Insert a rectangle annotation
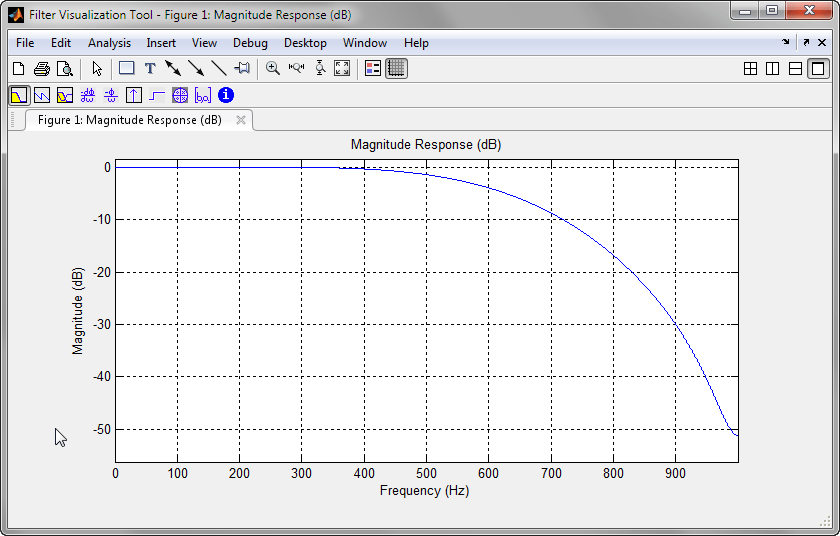This screenshot has width=840, height=536. tap(127, 68)
